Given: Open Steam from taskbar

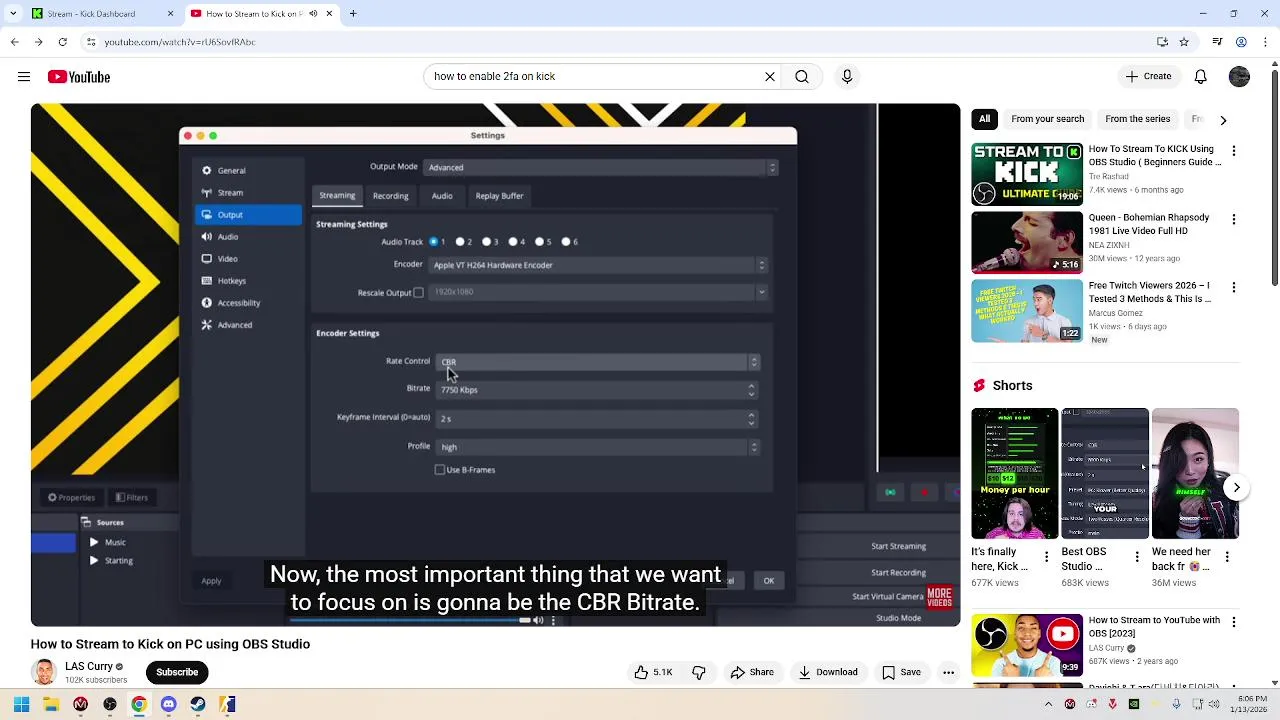Looking at the screenshot, I should [198, 705].
